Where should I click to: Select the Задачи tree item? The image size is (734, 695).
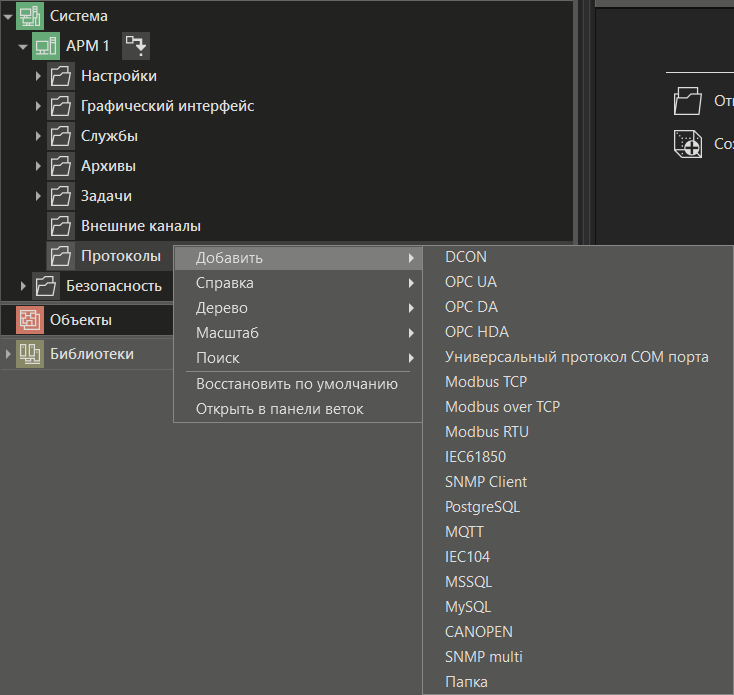click(x=106, y=196)
